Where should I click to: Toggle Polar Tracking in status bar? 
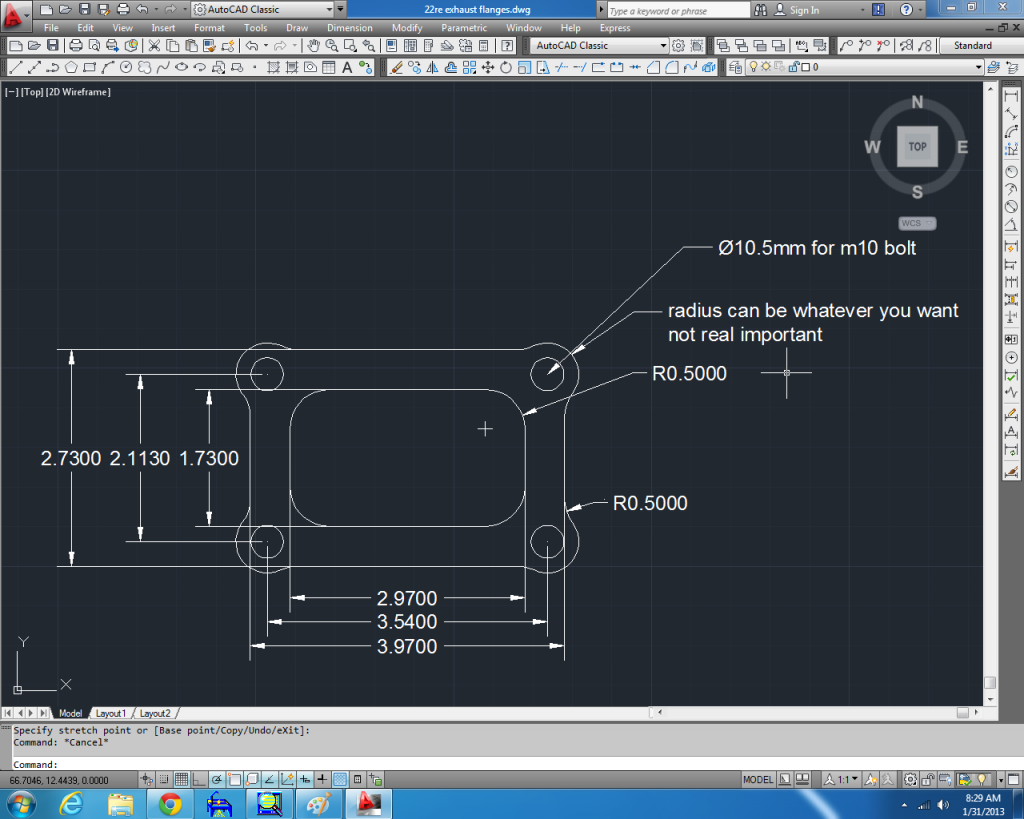[x=217, y=779]
